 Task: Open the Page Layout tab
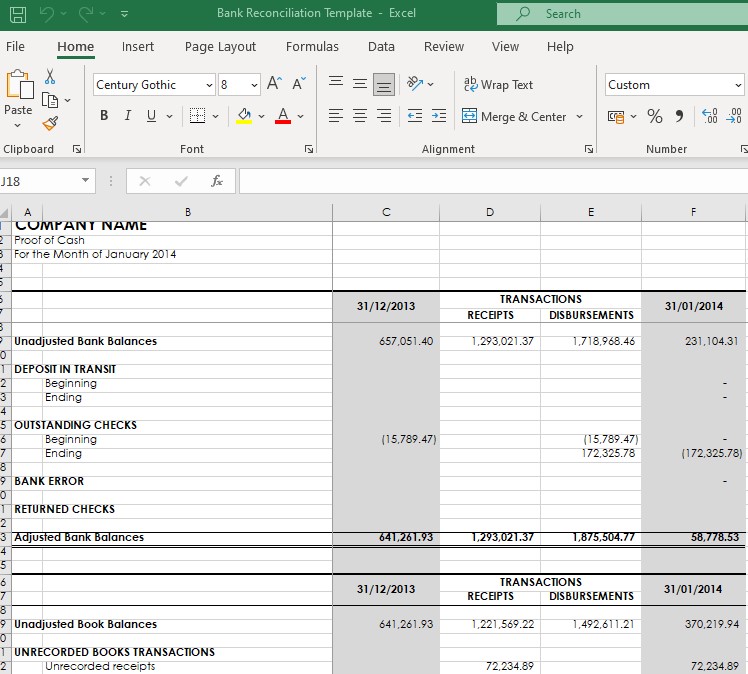pyautogui.click(x=220, y=47)
